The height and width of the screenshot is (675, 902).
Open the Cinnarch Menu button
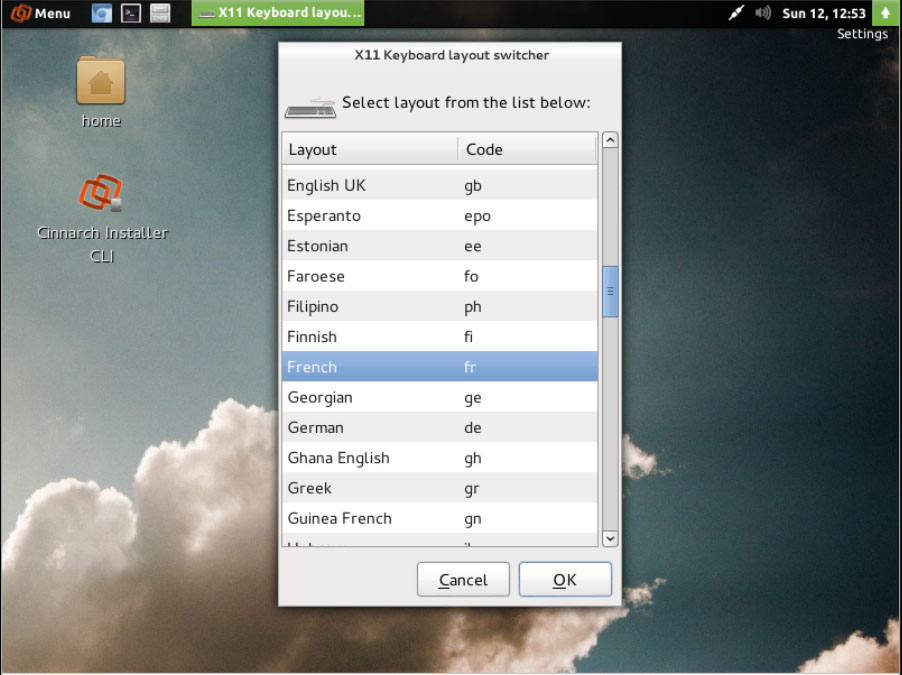click(41, 13)
